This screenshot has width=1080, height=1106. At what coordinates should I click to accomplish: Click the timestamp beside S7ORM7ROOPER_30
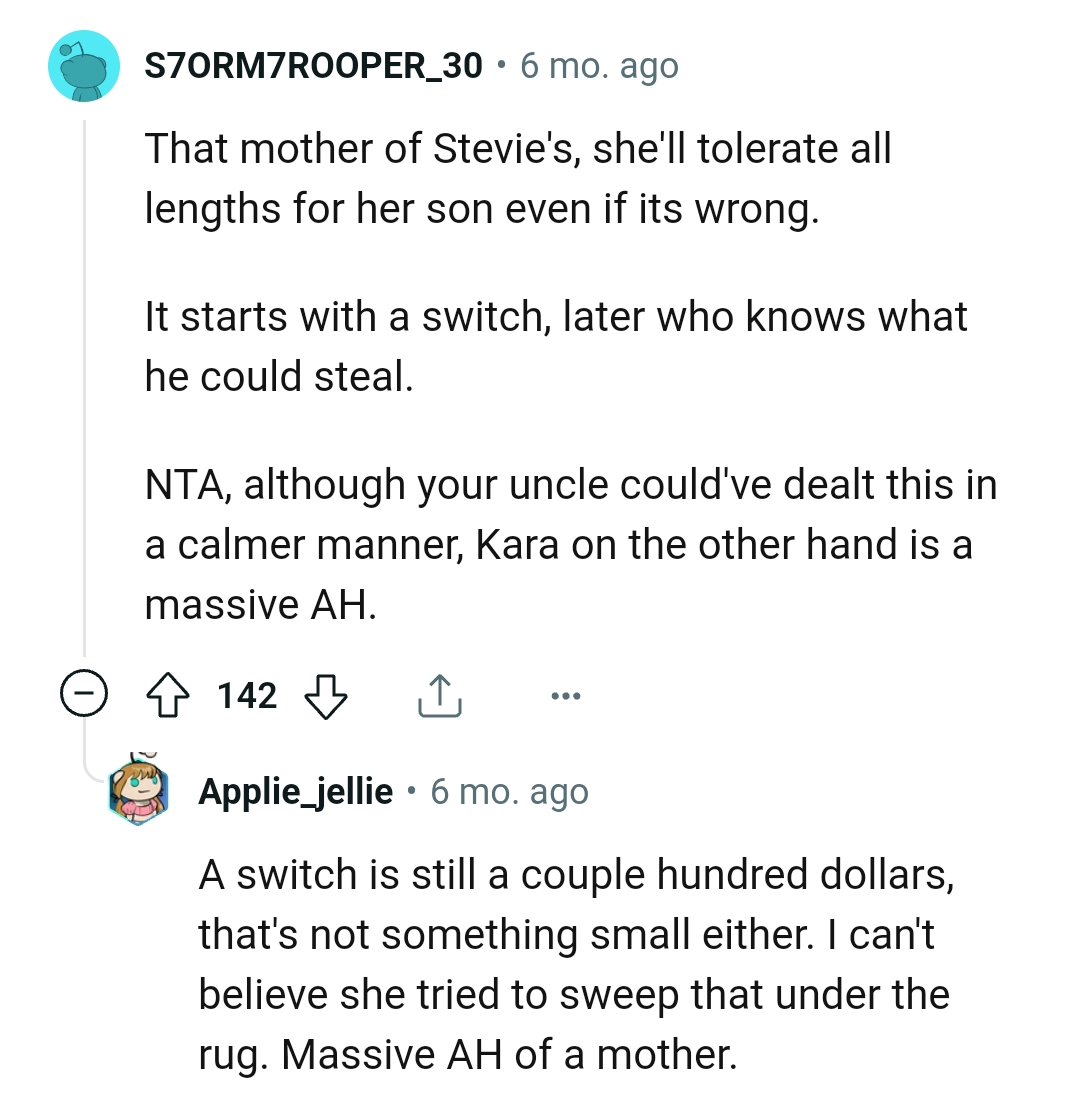(599, 67)
